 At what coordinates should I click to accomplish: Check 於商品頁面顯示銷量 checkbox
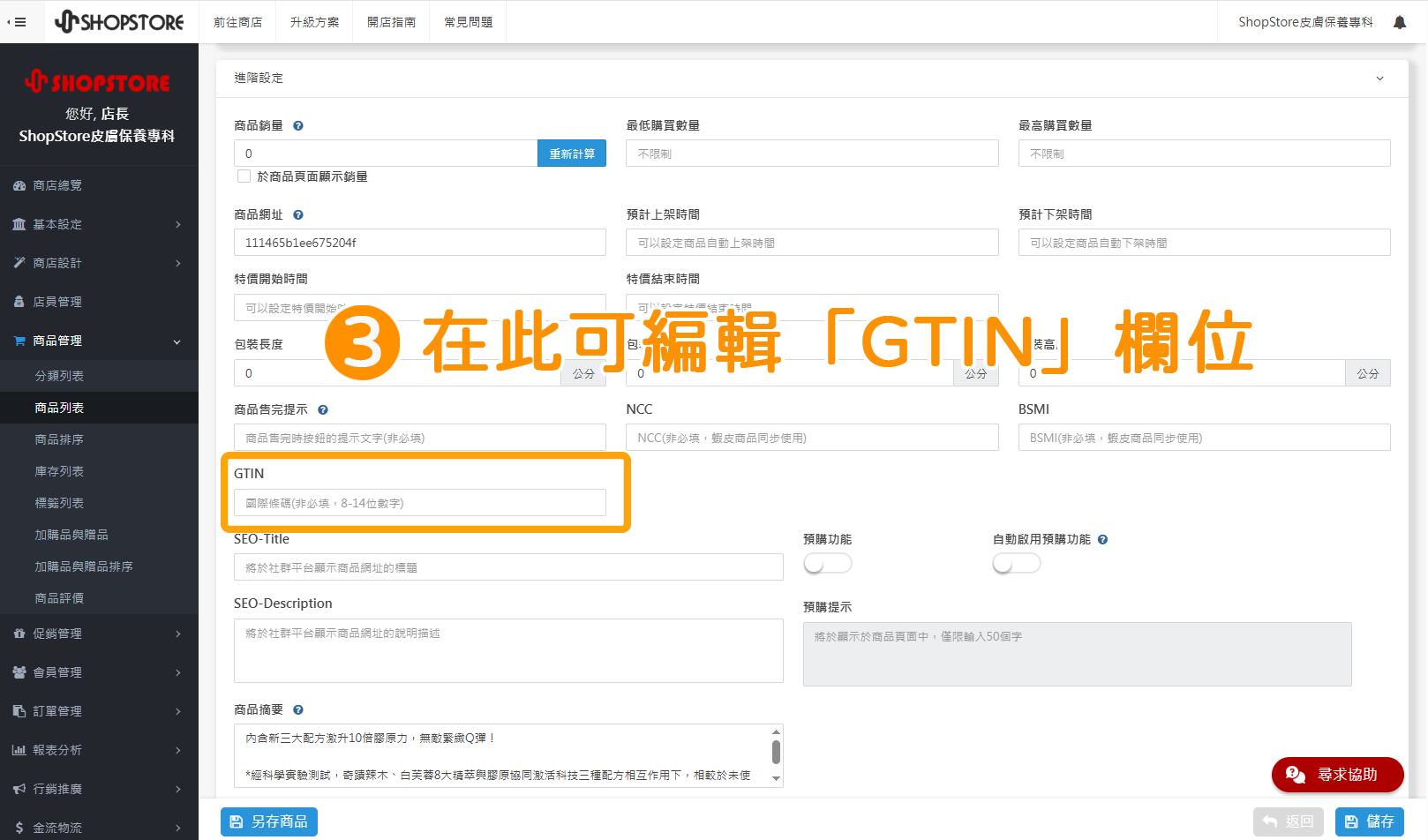tap(244, 176)
